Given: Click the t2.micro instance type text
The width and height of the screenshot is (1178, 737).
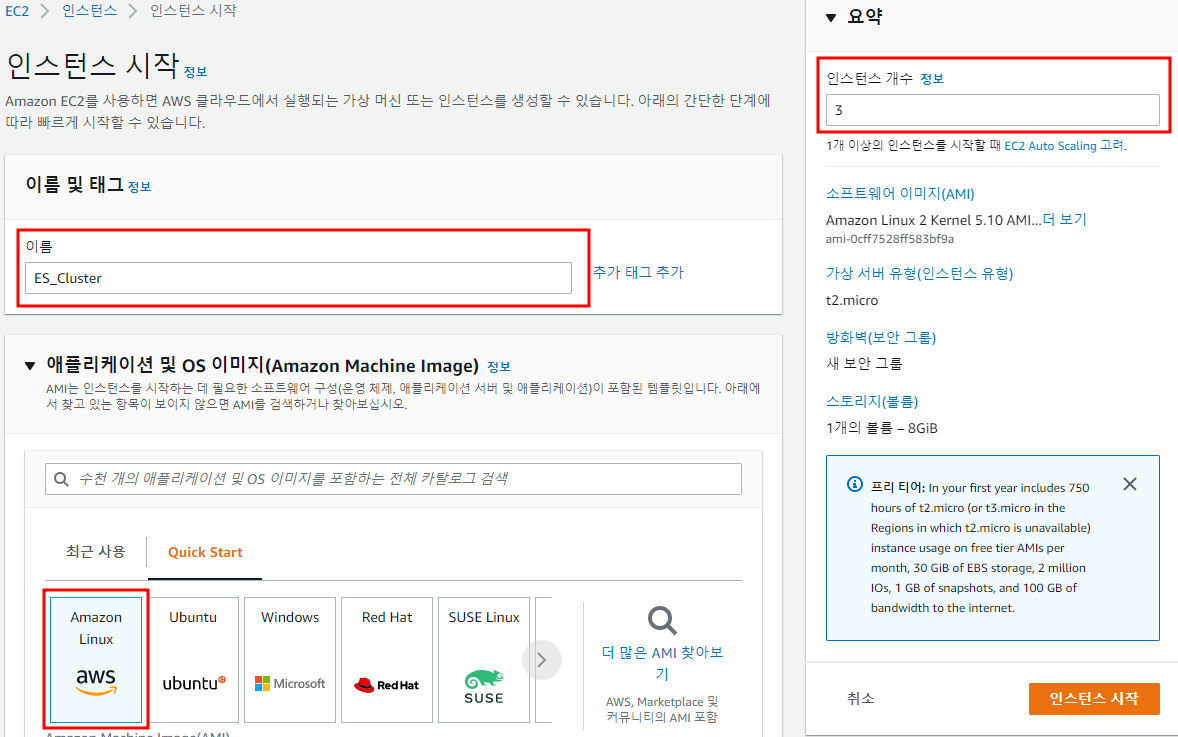Looking at the screenshot, I should pos(852,301).
